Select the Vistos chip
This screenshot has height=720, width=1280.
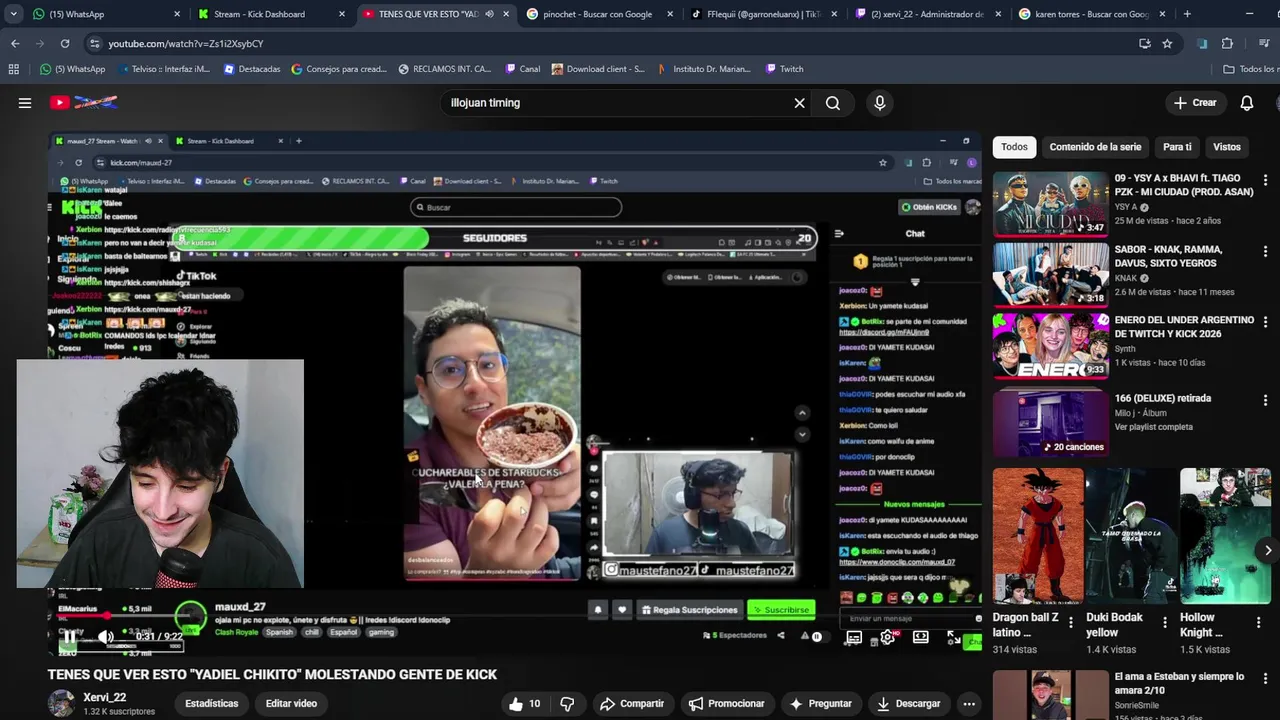[x=1227, y=147]
